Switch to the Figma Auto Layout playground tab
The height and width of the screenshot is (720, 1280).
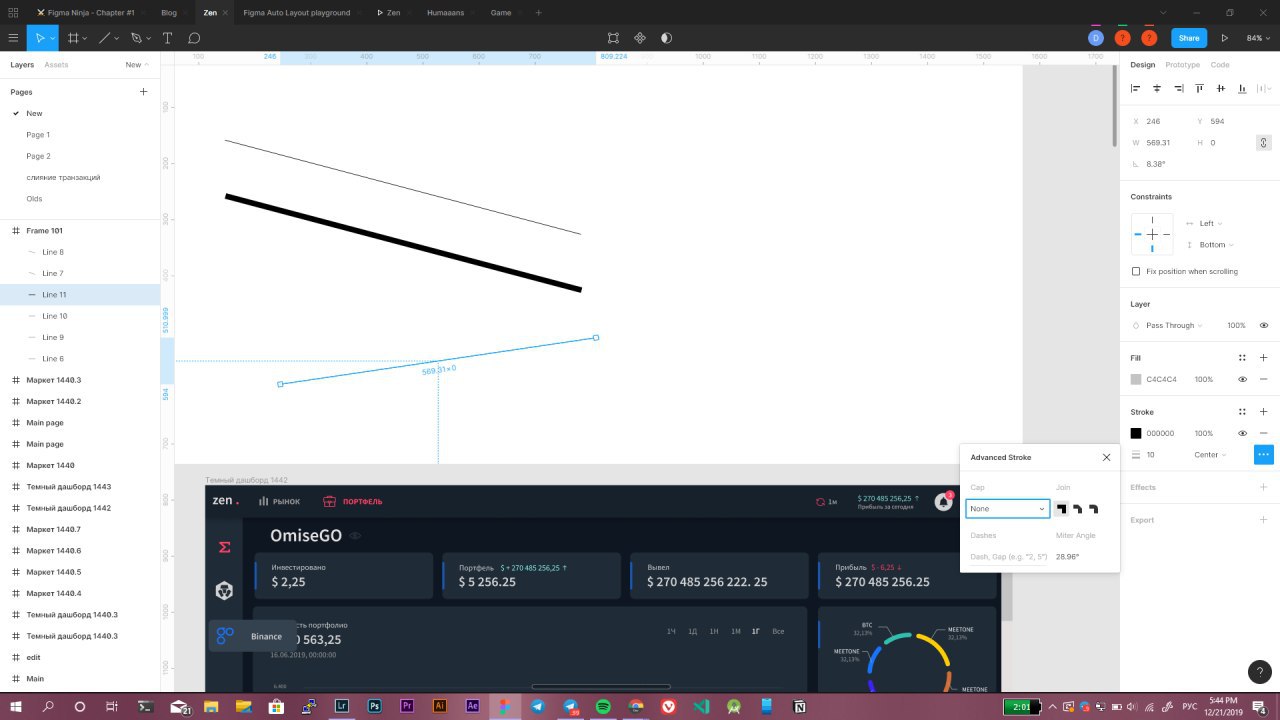296,13
